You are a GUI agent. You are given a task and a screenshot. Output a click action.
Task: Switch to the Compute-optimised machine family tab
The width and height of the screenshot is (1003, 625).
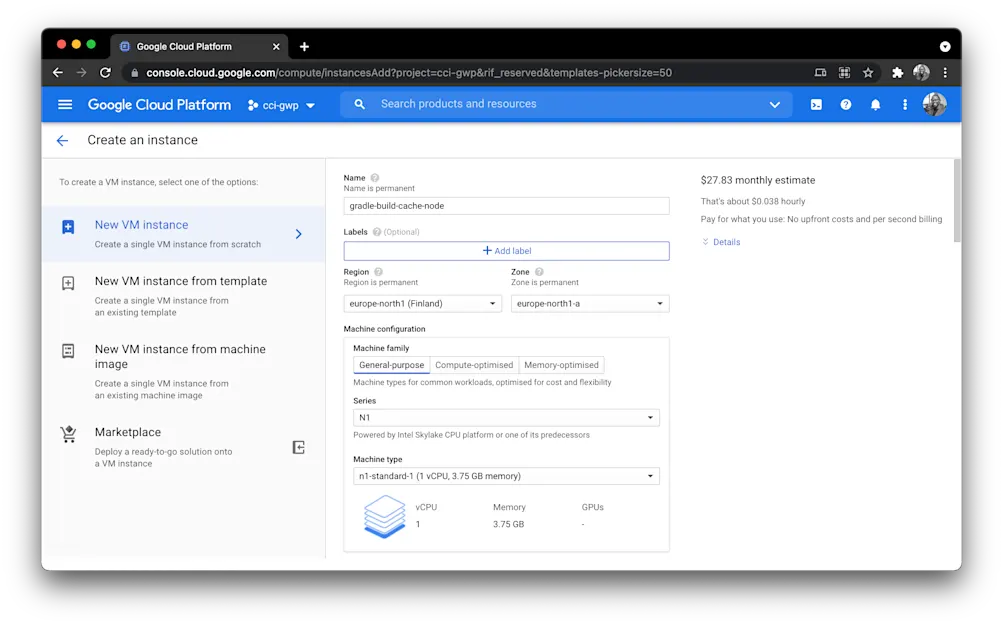click(x=473, y=364)
